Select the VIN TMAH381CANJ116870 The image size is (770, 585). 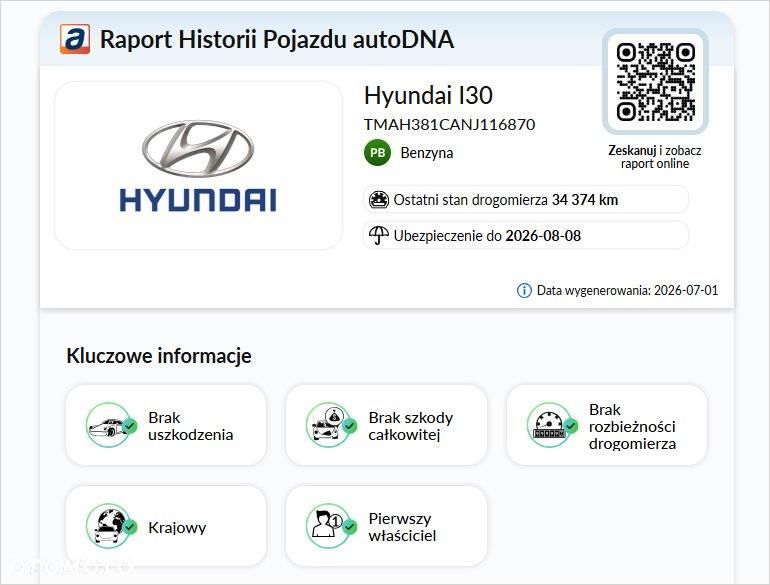(449, 124)
